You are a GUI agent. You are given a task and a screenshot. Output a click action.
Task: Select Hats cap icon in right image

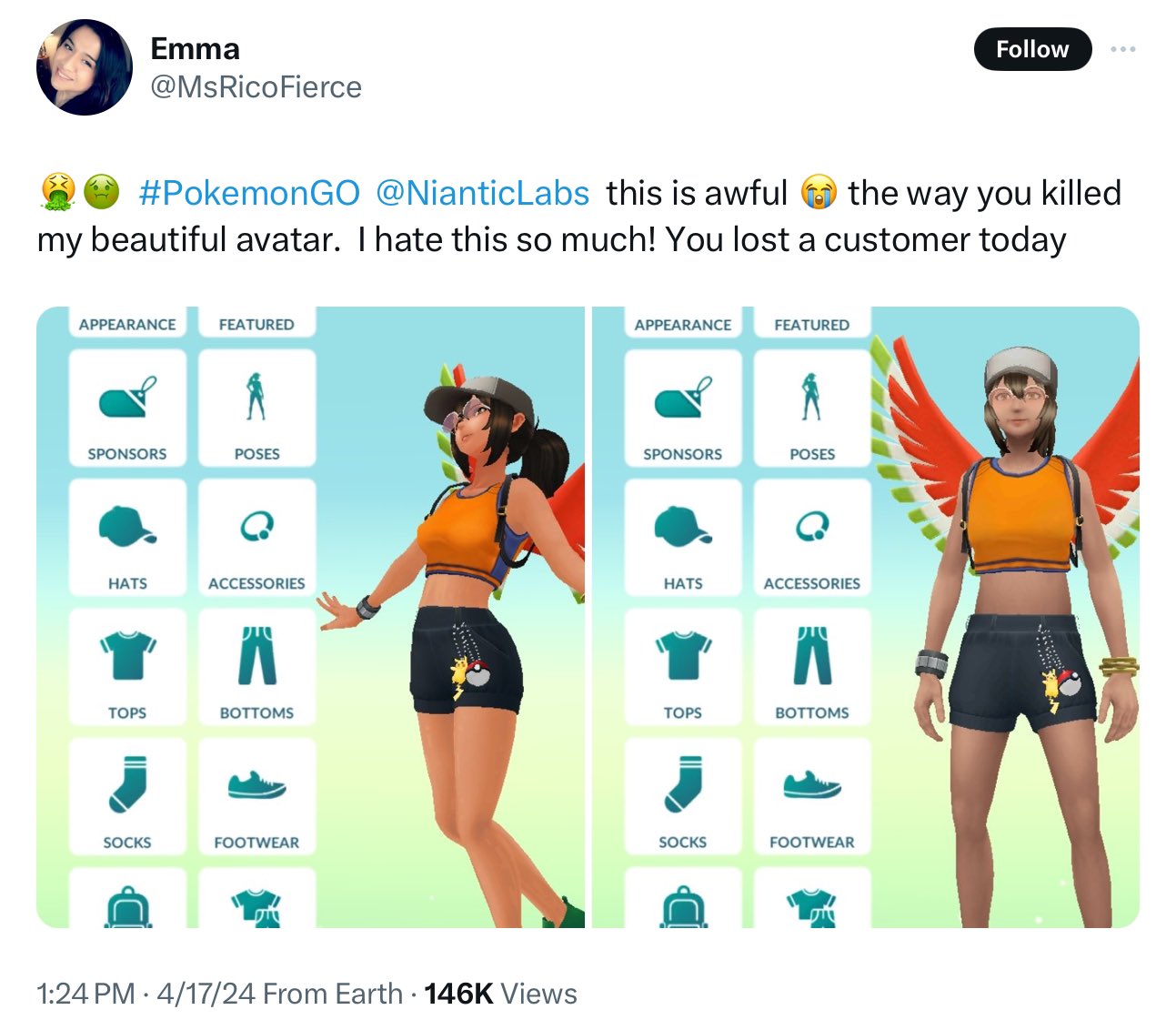(x=683, y=538)
